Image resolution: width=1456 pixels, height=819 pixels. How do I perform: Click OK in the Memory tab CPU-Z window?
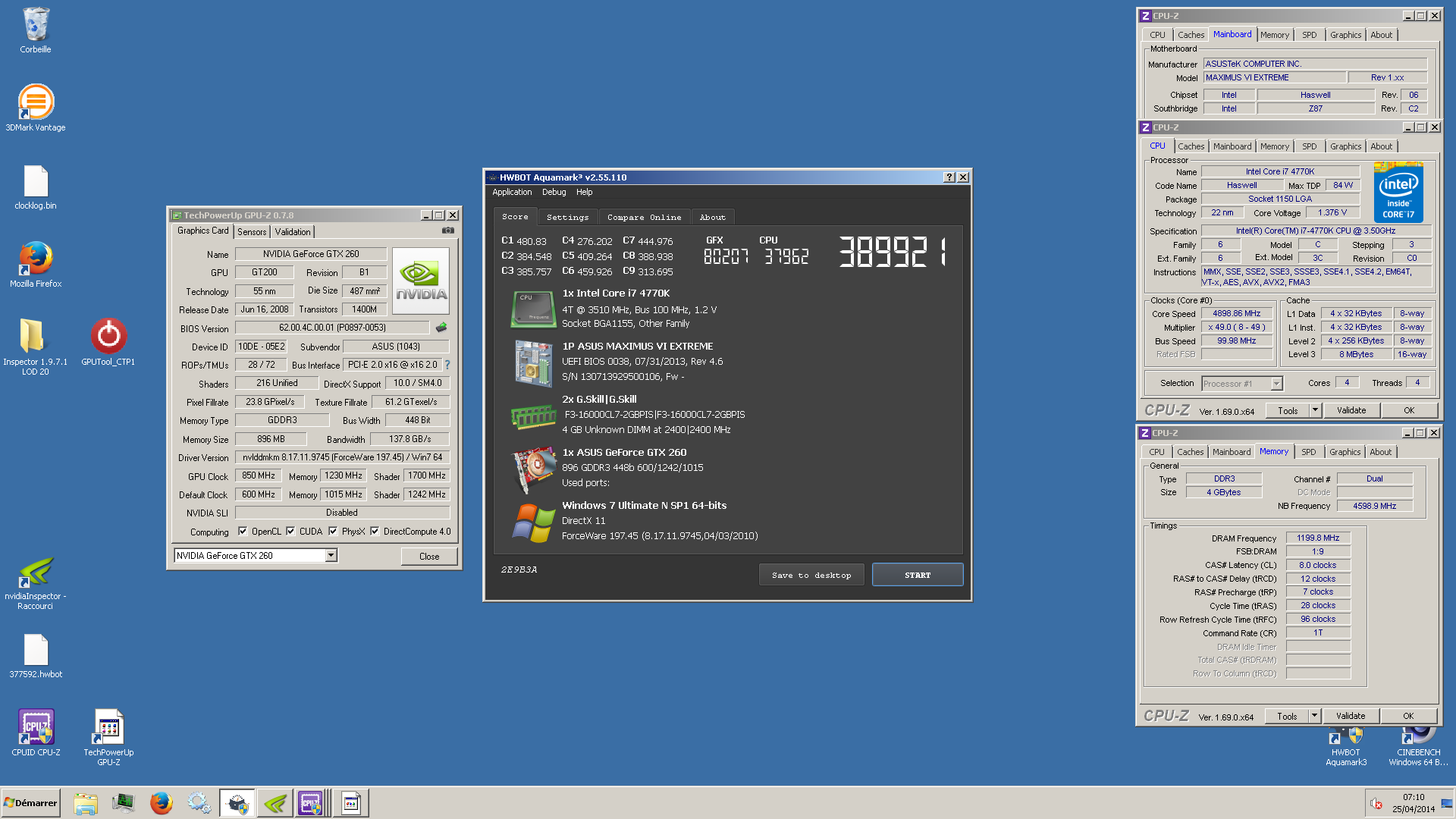click(x=1408, y=716)
